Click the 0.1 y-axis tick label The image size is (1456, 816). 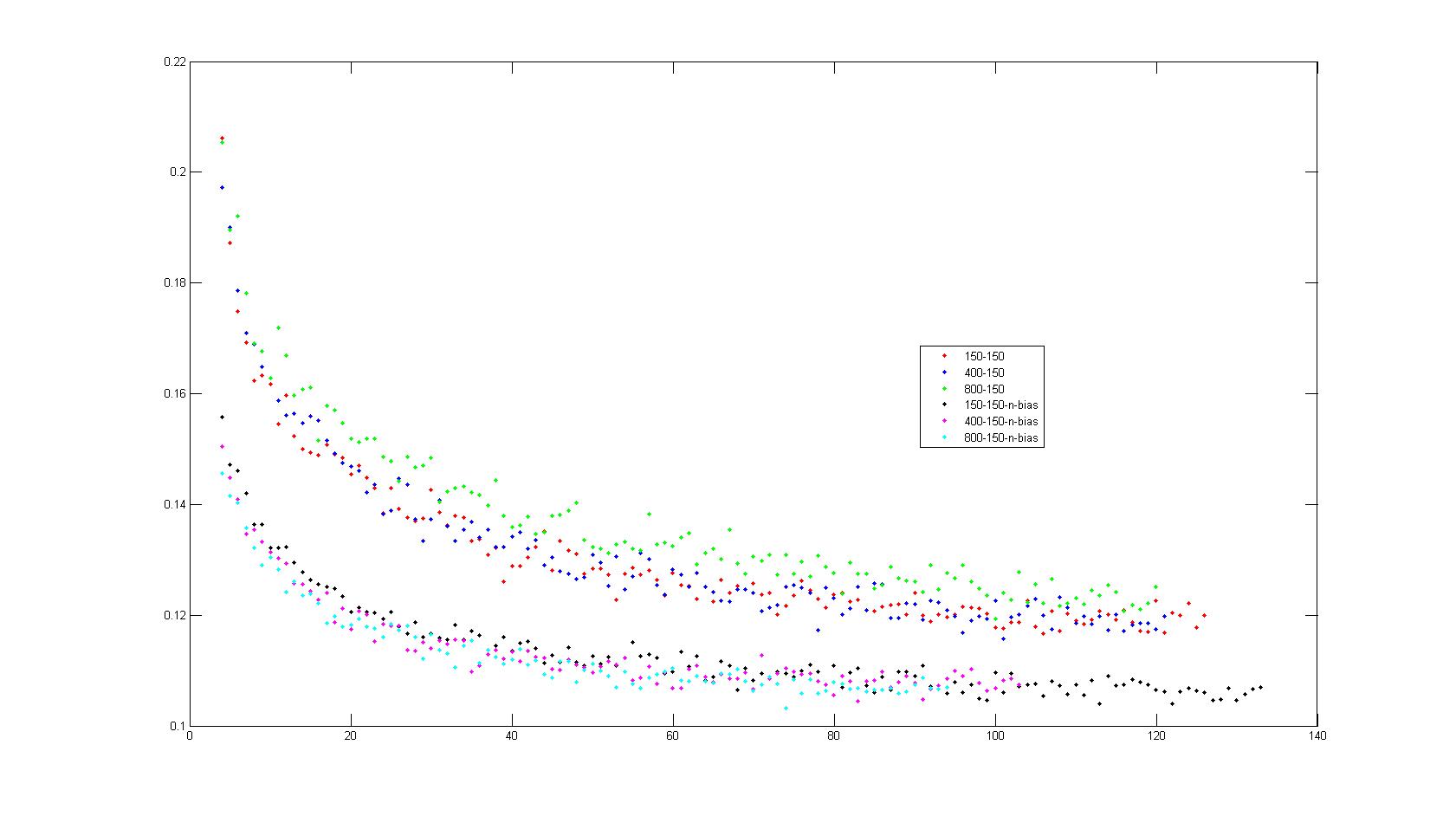[x=178, y=726]
